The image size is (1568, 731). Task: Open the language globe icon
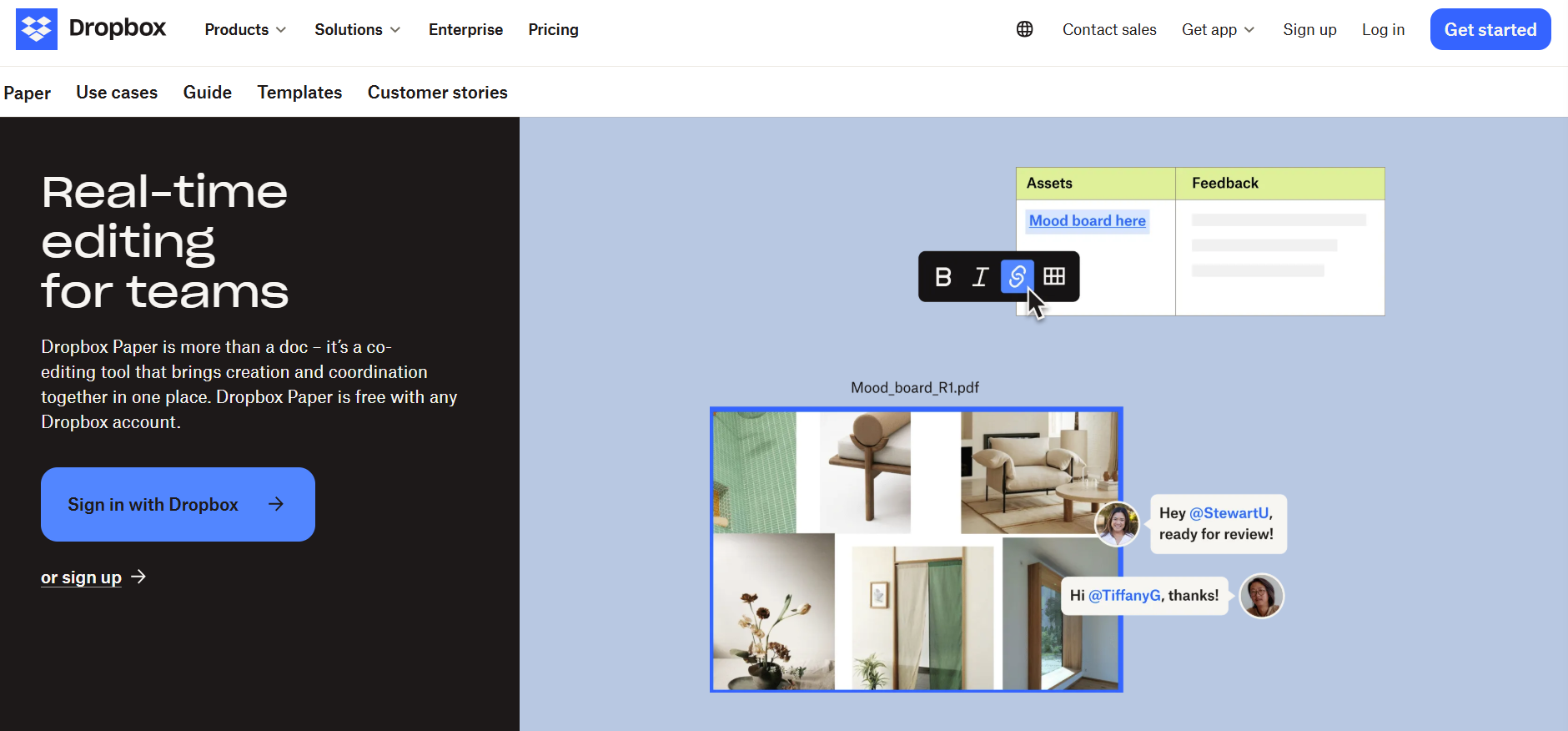coord(1025,29)
